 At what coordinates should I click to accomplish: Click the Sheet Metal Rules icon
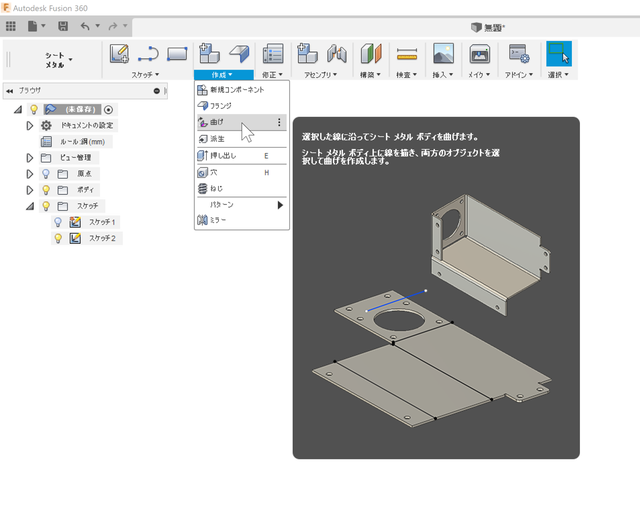point(273,53)
